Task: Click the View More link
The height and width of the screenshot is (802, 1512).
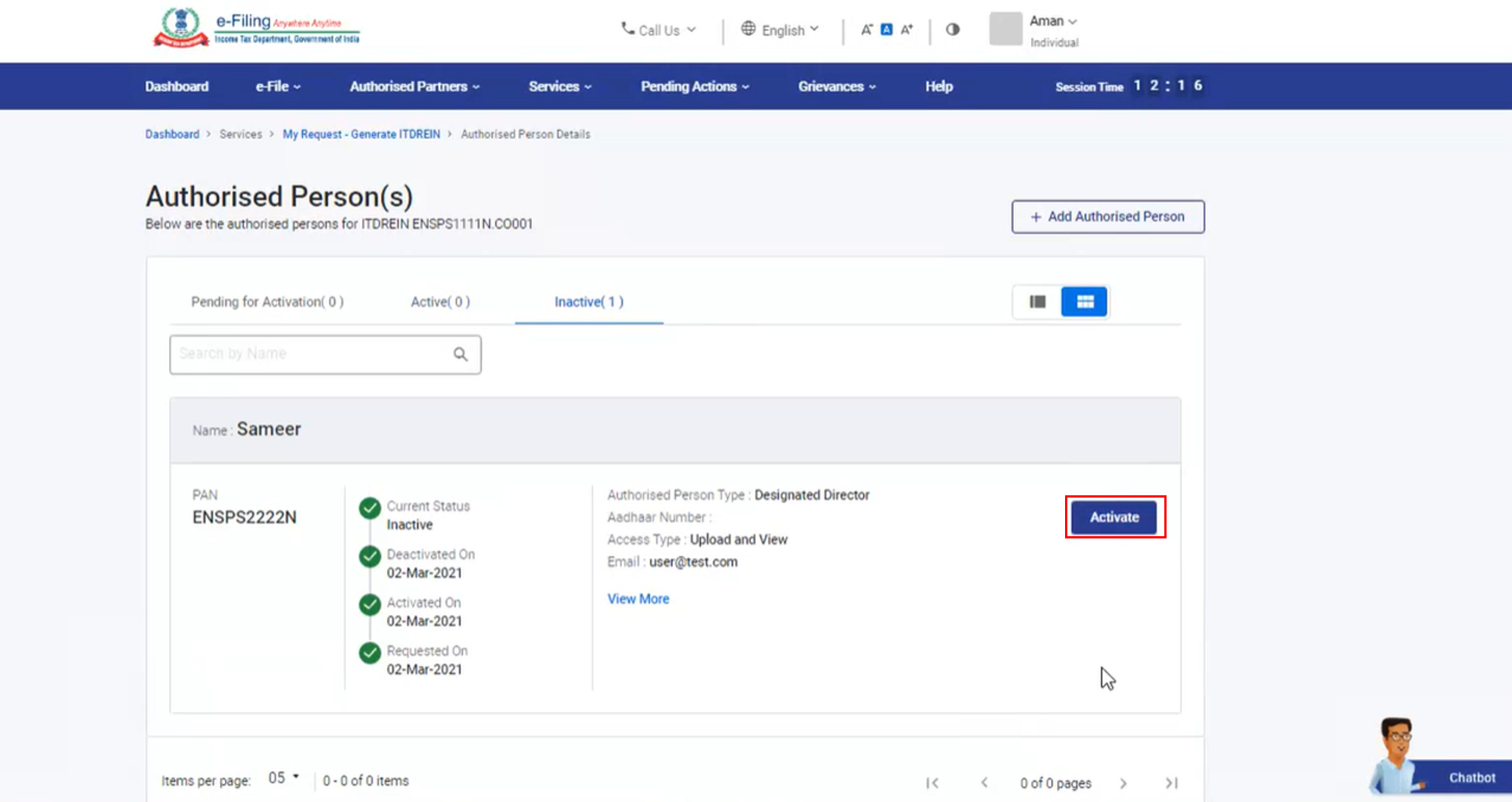Action: [638, 599]
